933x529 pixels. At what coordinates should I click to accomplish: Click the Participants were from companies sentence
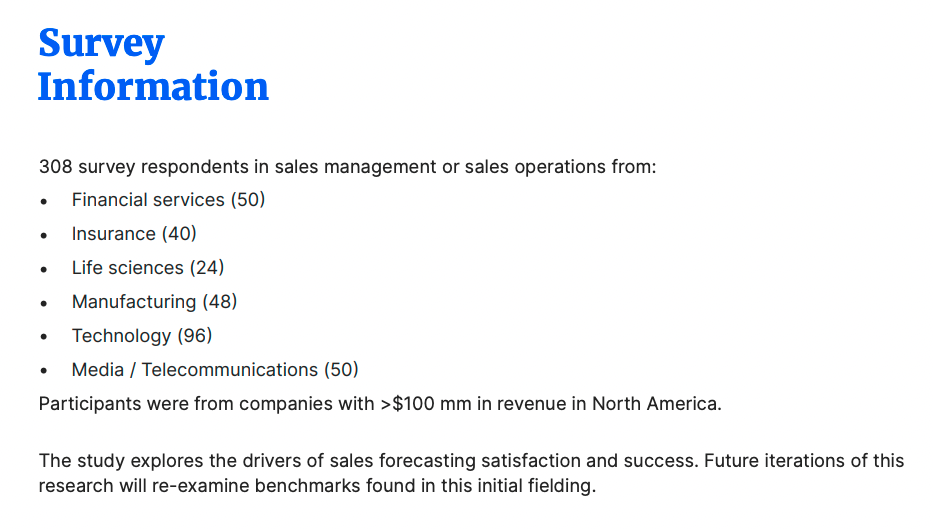point(380,404)
